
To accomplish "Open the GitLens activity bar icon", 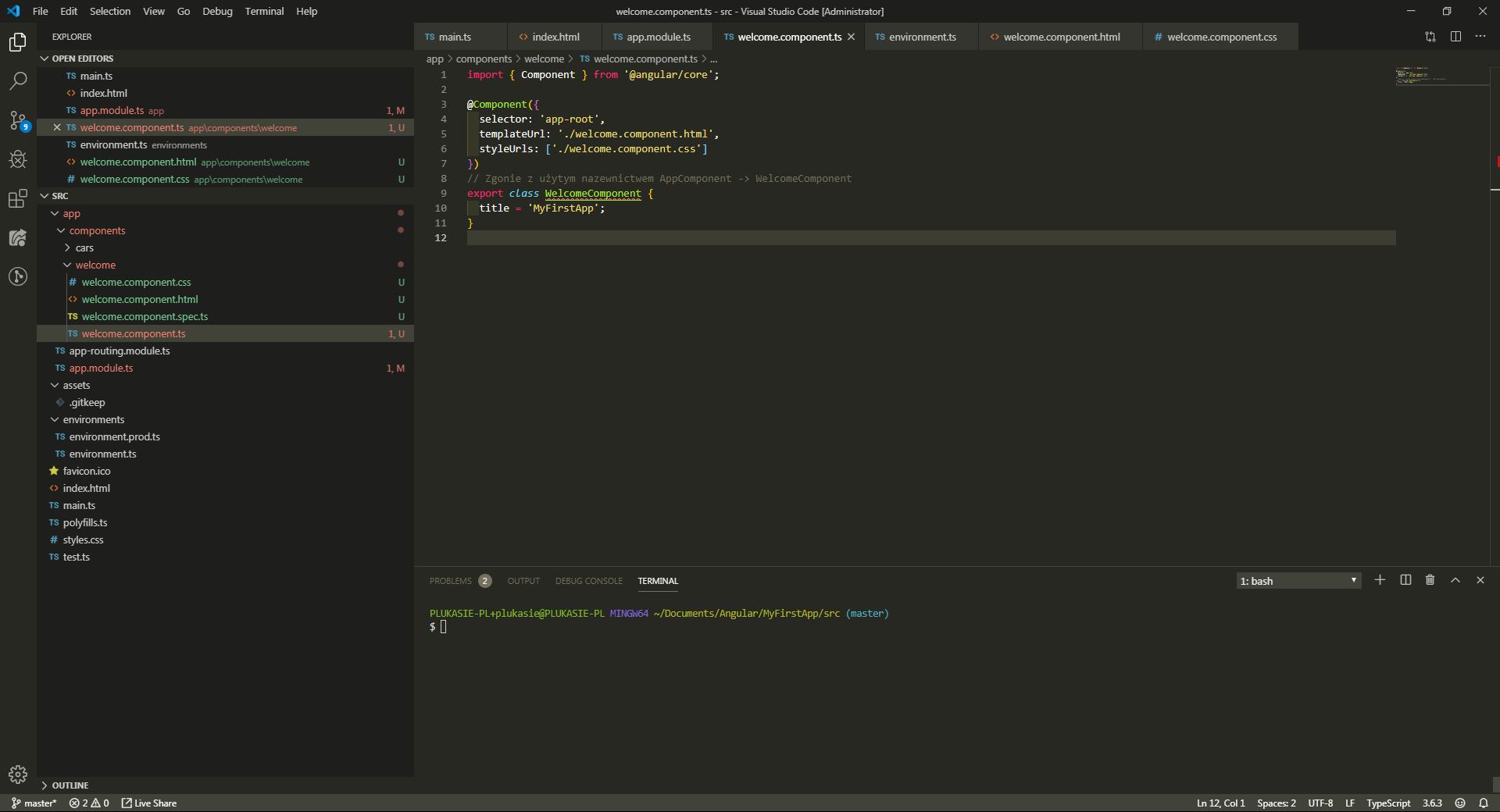I will pos(18,276).
